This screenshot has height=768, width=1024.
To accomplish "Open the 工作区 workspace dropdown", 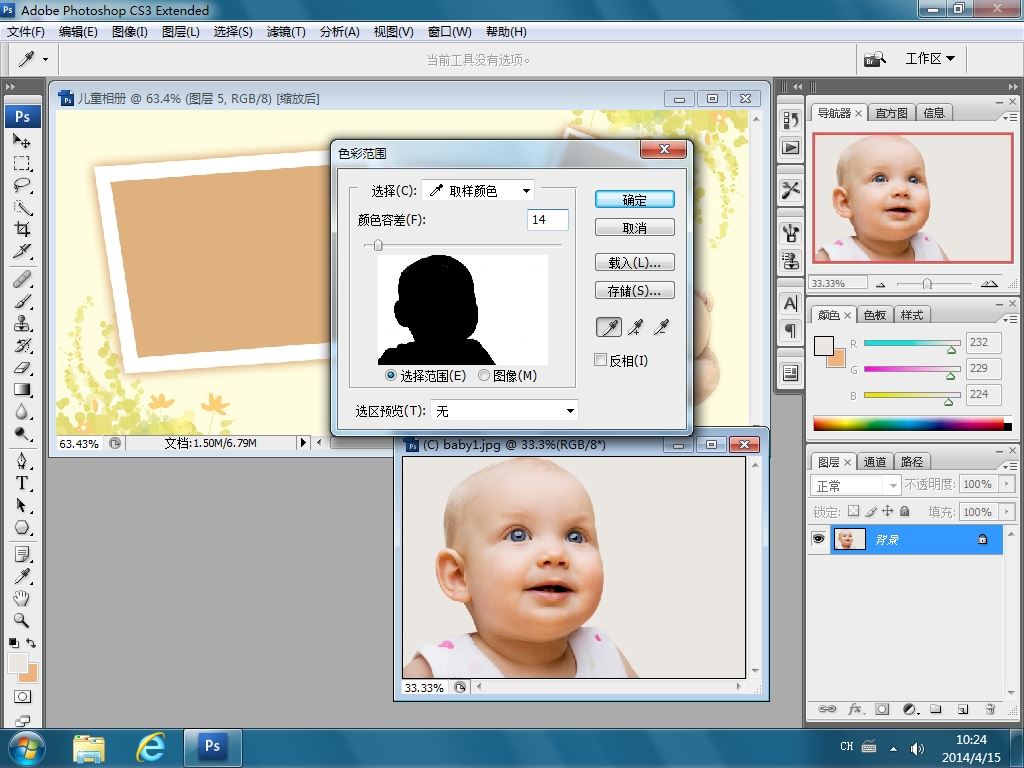I will 930,59.
